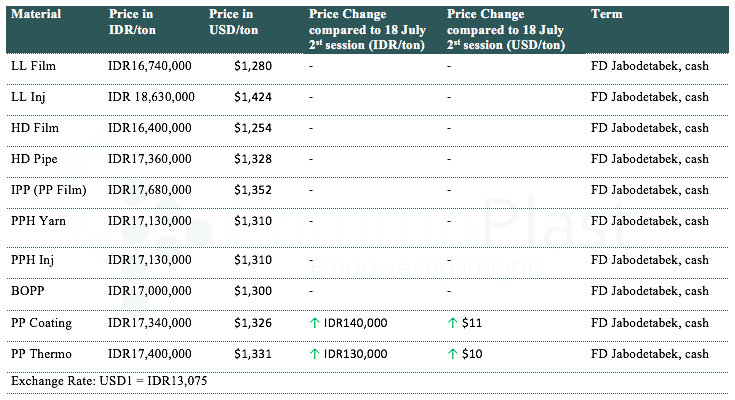Click the Term column header
Screen dimensions: 735x400
point(604,14)
